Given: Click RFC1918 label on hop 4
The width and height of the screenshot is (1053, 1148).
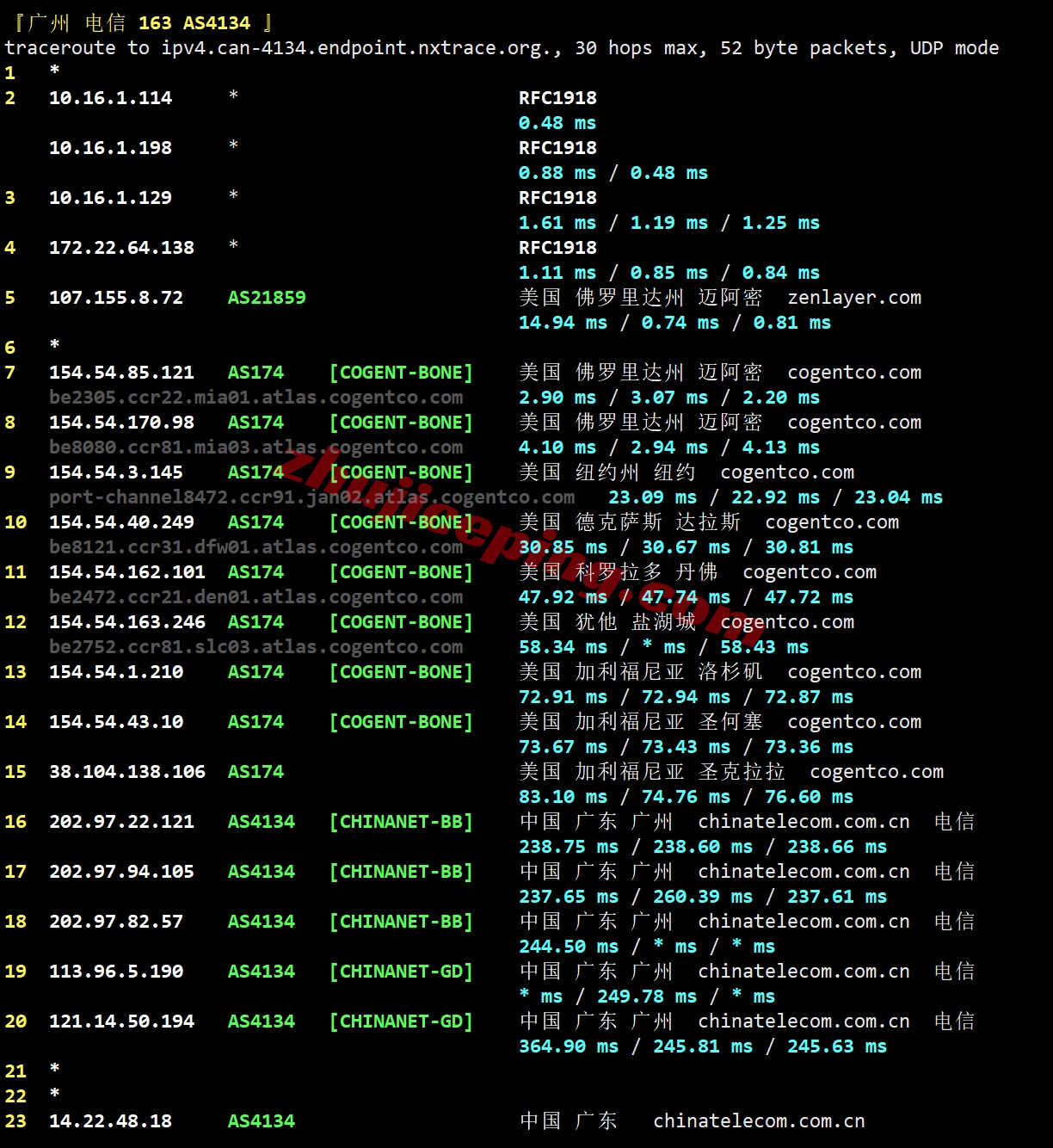Looking at the screenshot, I should 557,248.
